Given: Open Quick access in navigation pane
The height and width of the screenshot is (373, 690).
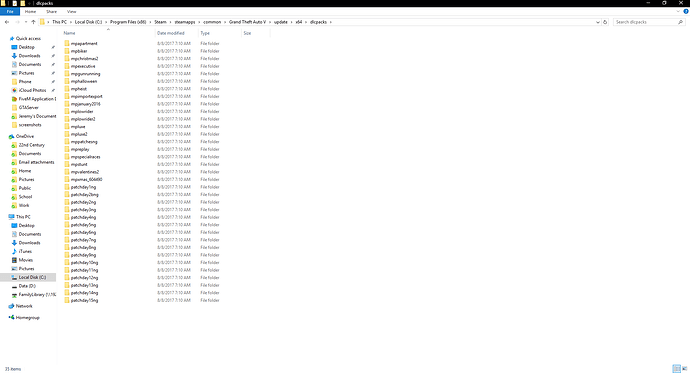Looking at the screenshot, I should pyautogui.click(x=28, y=39).
